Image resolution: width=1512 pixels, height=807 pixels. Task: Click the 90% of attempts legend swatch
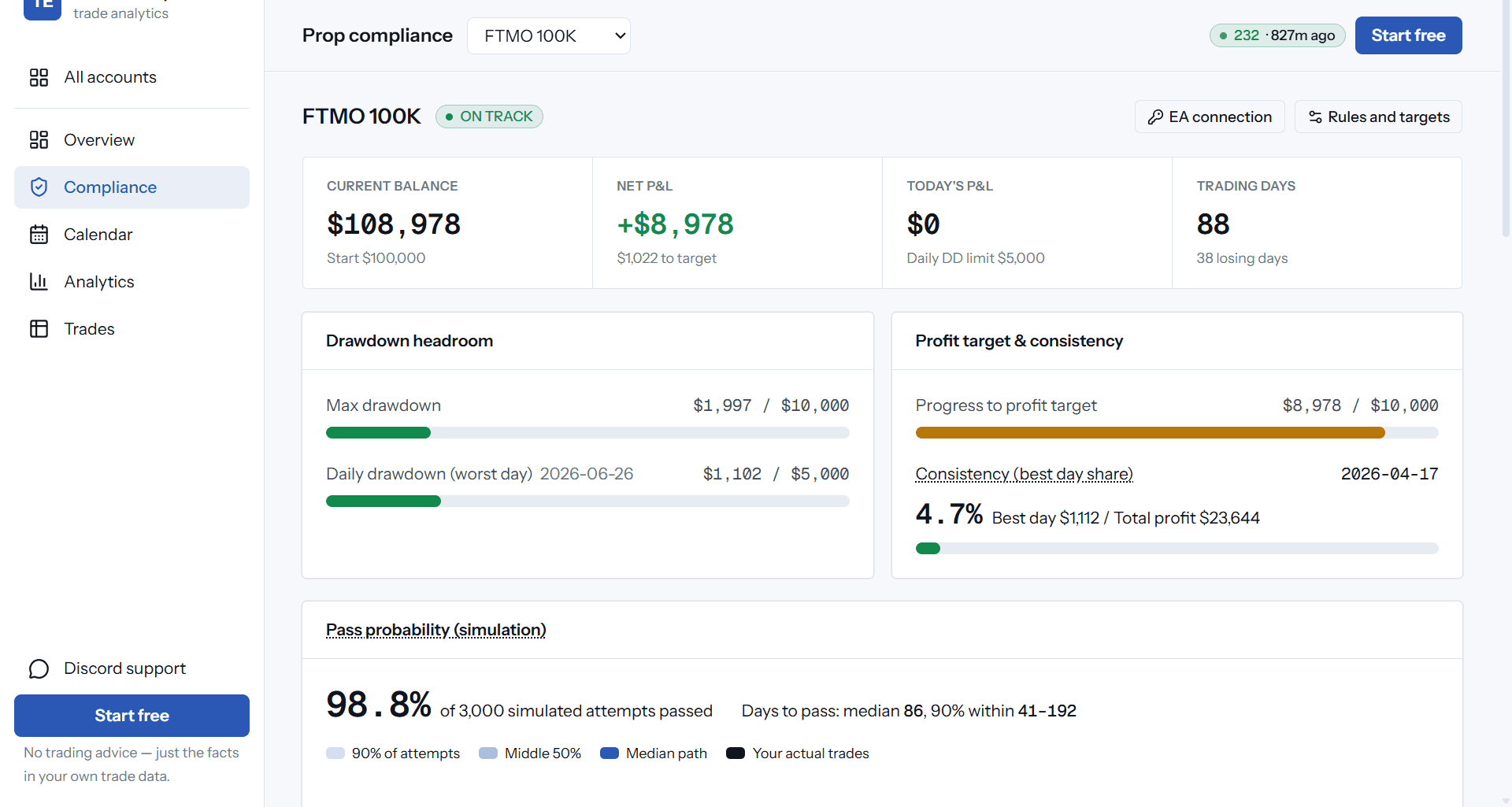pos(335,753)
